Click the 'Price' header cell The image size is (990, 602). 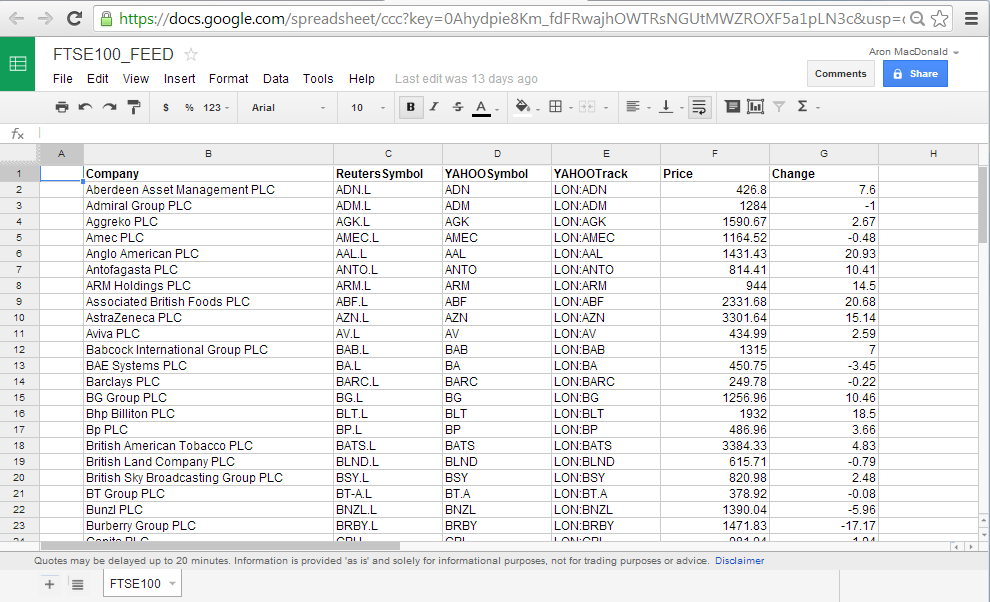[715, 174]
